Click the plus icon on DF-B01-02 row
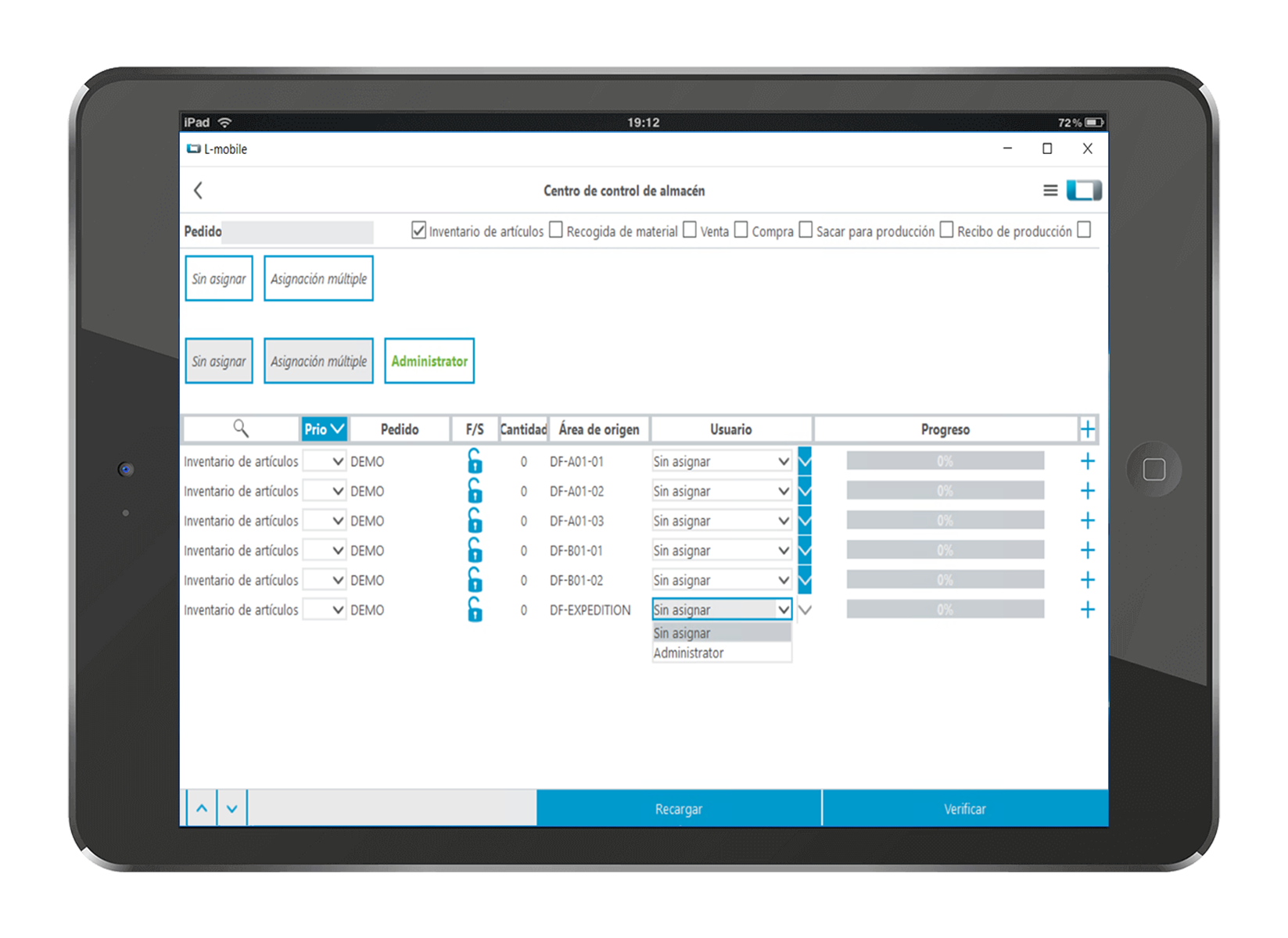Viewport: 1288px width, 938px height. click(x=1087, y=580)
